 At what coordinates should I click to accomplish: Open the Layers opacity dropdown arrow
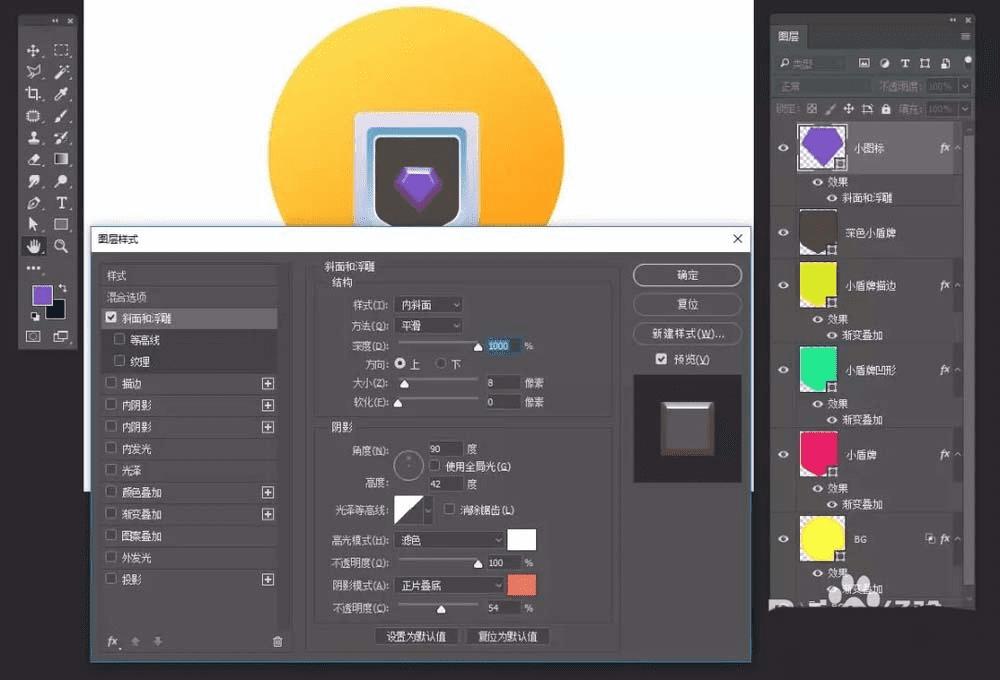click(965, 85)
